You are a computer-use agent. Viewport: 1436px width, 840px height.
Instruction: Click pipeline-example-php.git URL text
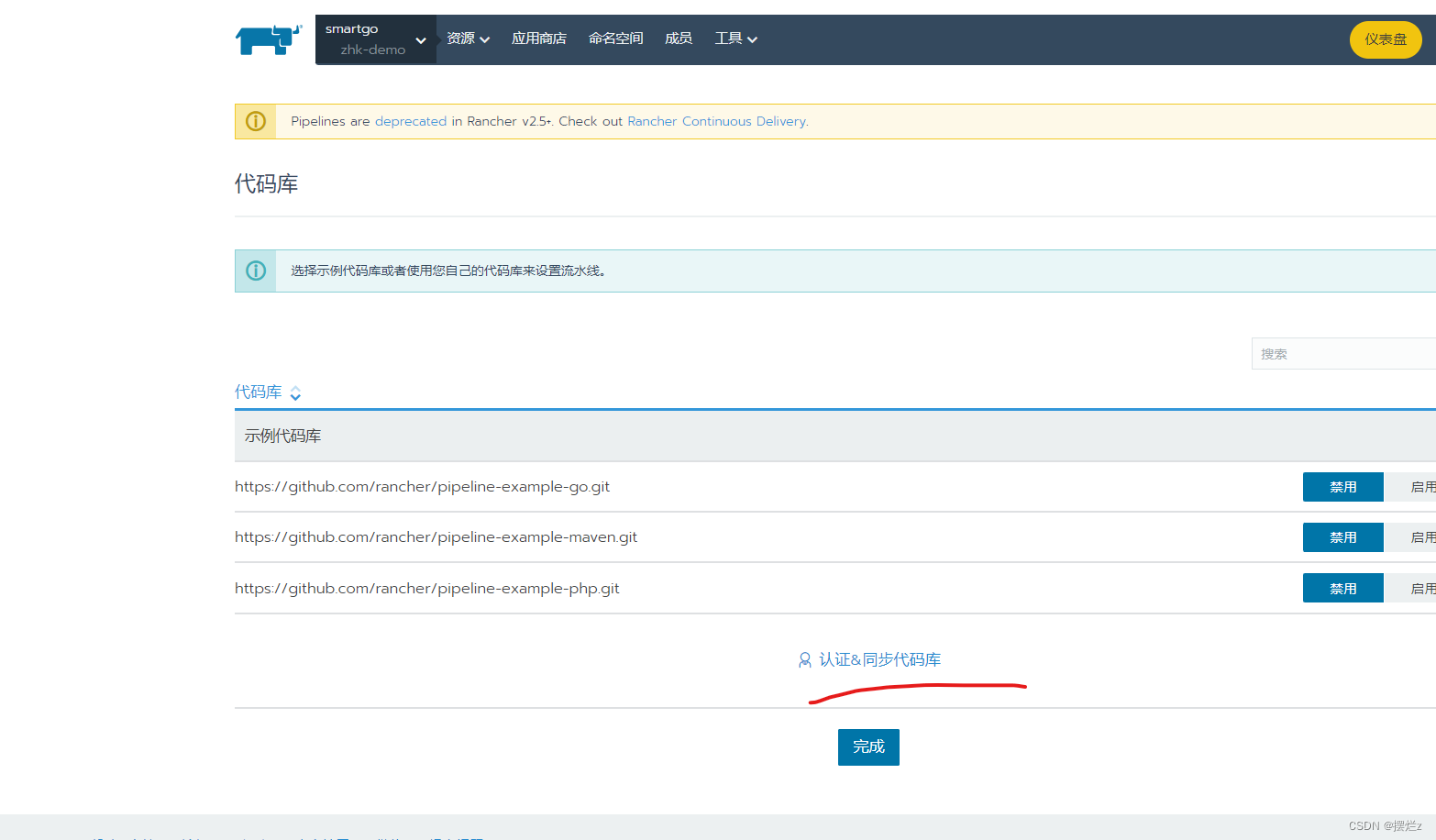427,588
